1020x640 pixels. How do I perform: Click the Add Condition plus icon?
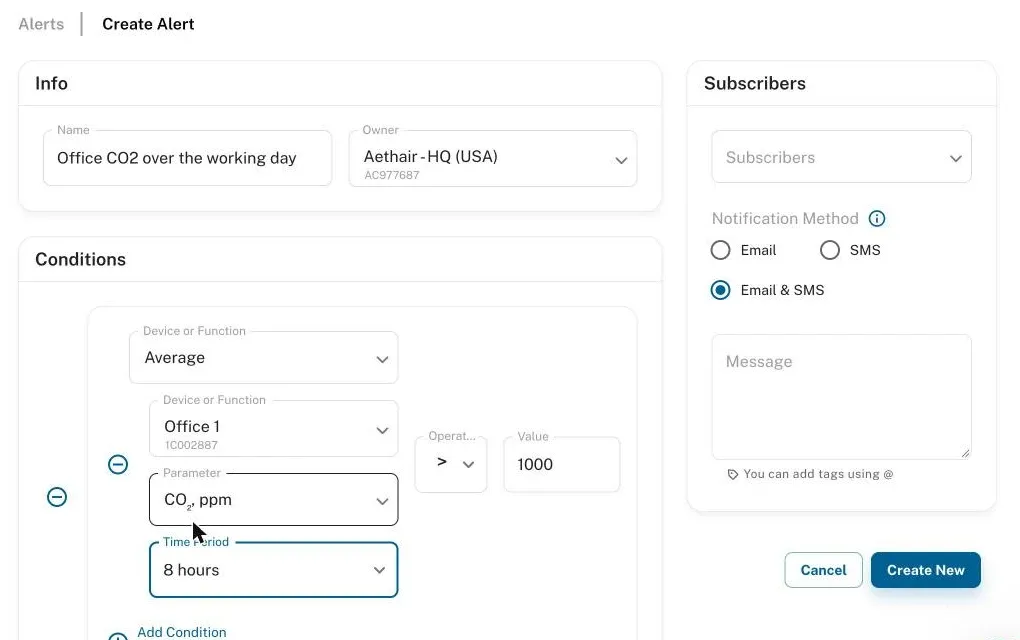118,636
